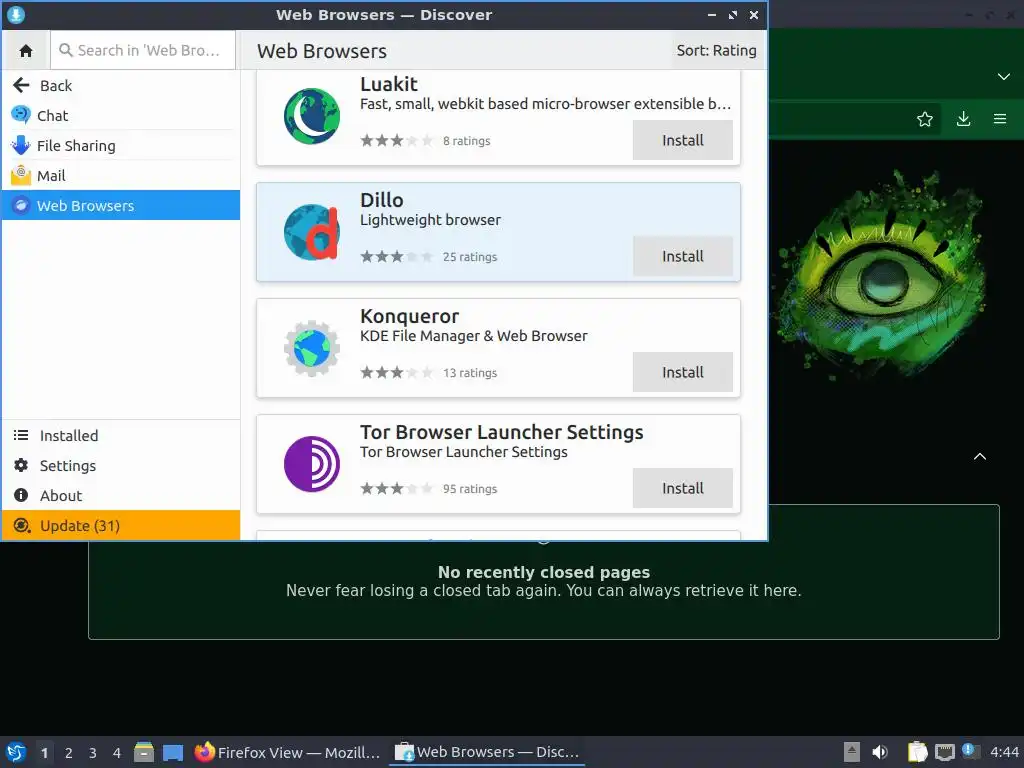Click the Installed list icon

point(21,435)
